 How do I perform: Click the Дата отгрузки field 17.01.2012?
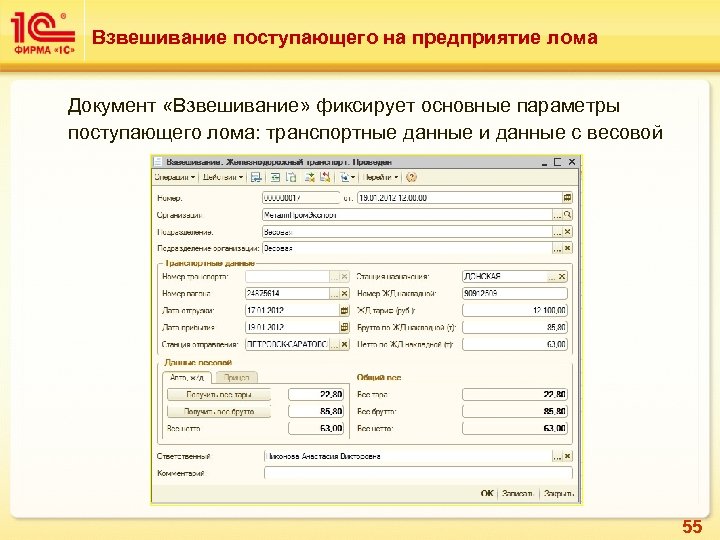[x=292, y=310]
